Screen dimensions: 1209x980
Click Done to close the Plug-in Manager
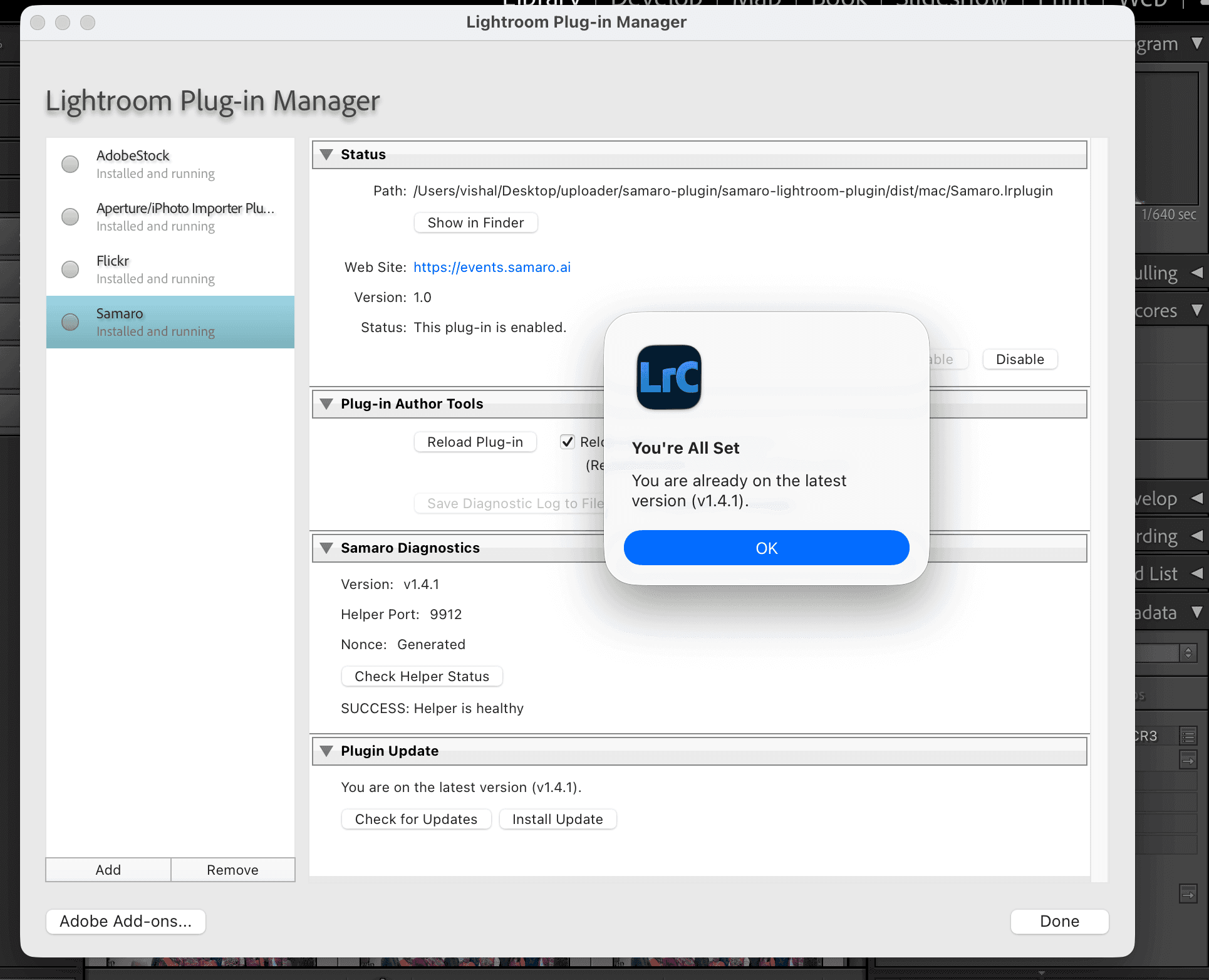point(1059,922)
